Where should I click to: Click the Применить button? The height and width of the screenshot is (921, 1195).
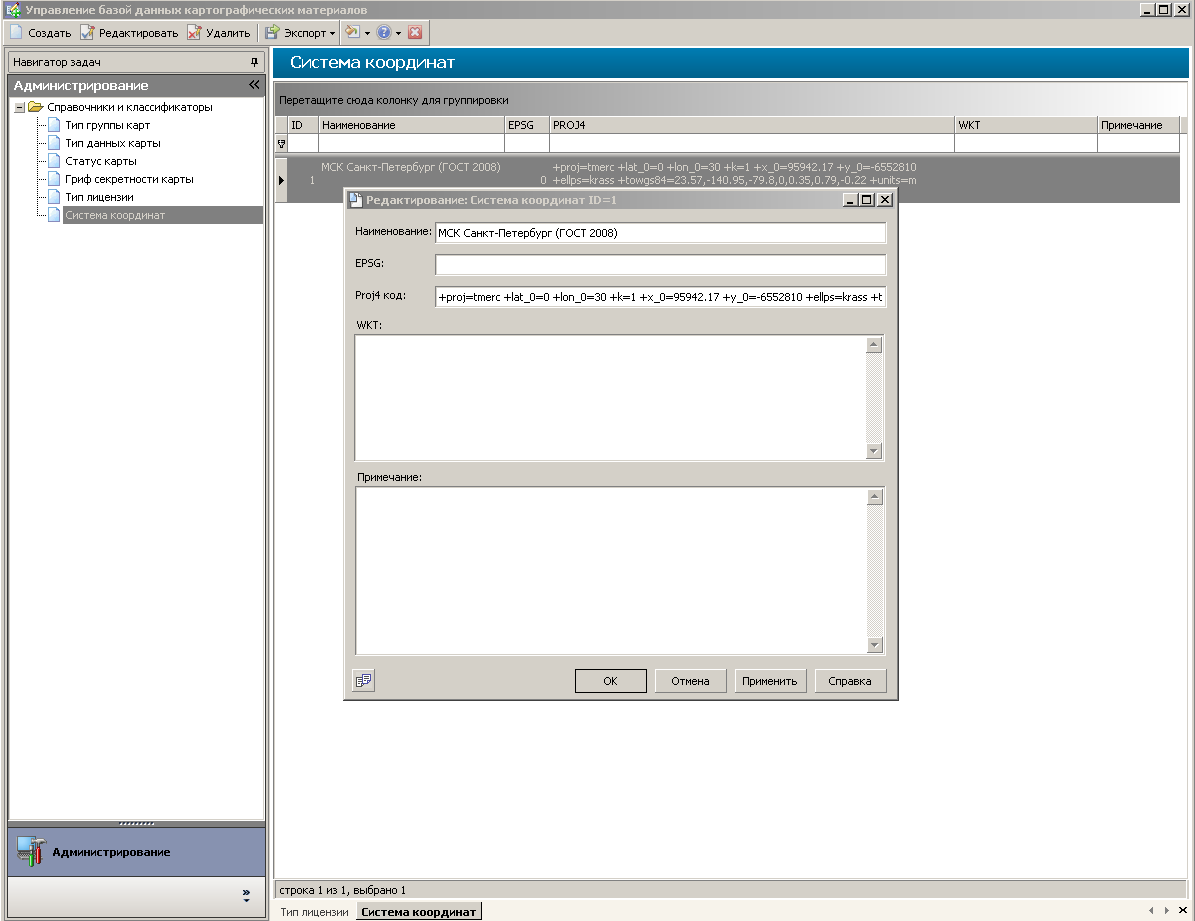coord(770,681)
